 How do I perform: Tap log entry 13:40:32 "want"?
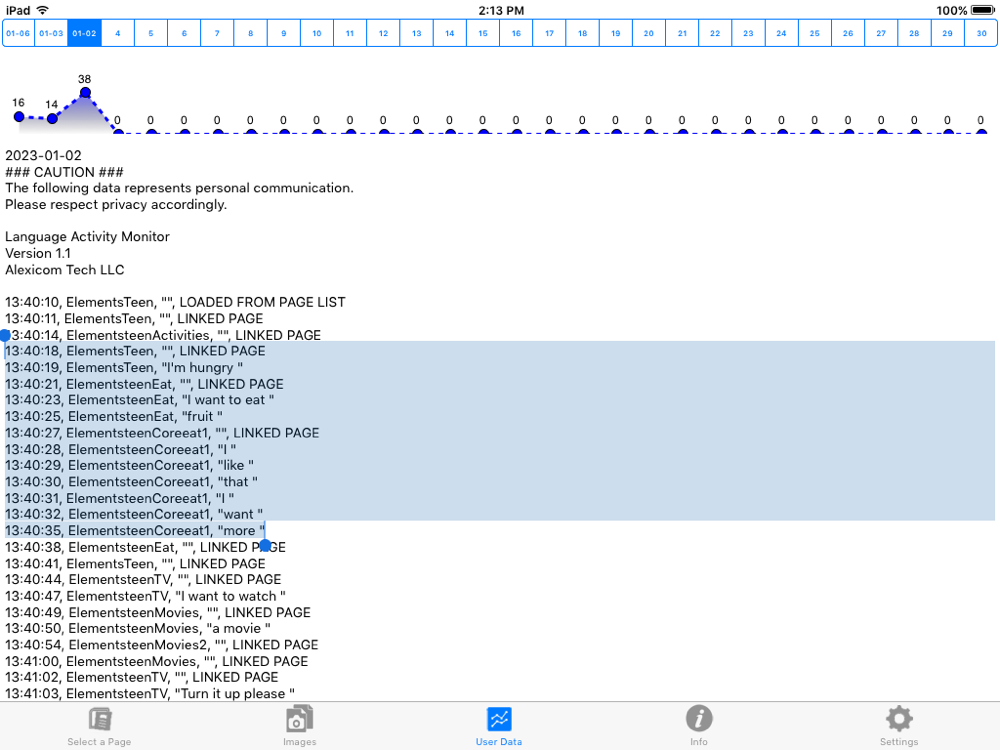(134, 515)
